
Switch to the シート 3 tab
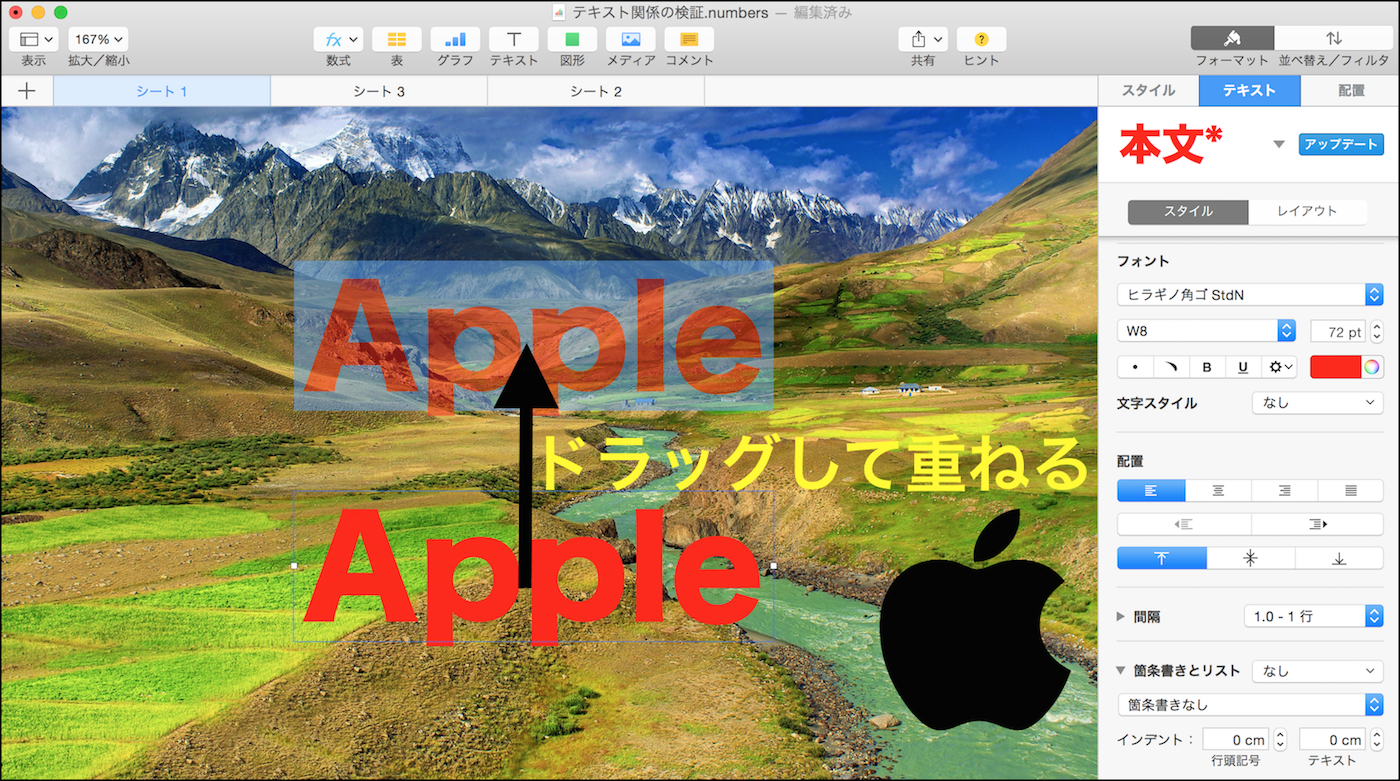pos(379,91)
